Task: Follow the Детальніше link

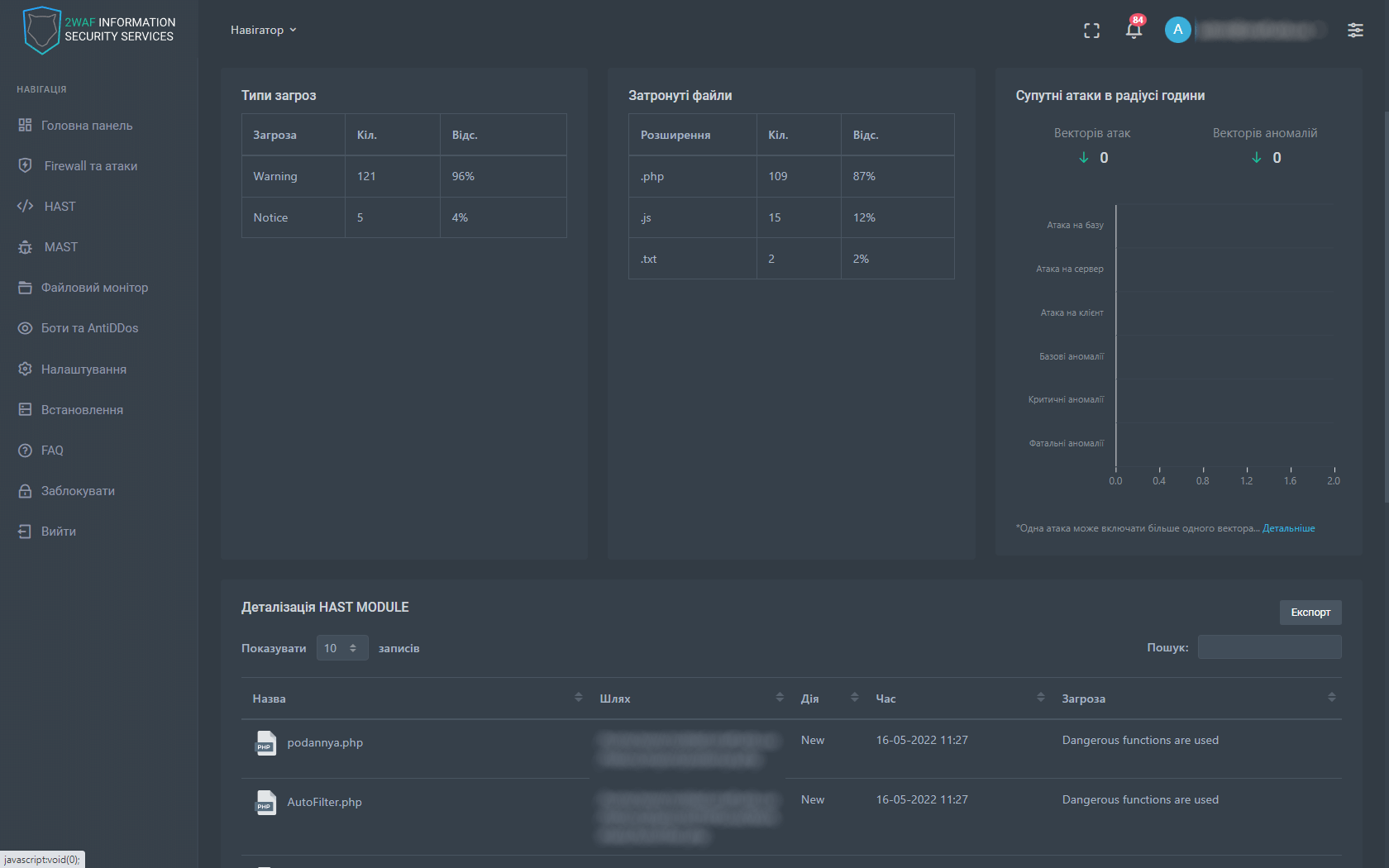Action: pos(1287,527)
